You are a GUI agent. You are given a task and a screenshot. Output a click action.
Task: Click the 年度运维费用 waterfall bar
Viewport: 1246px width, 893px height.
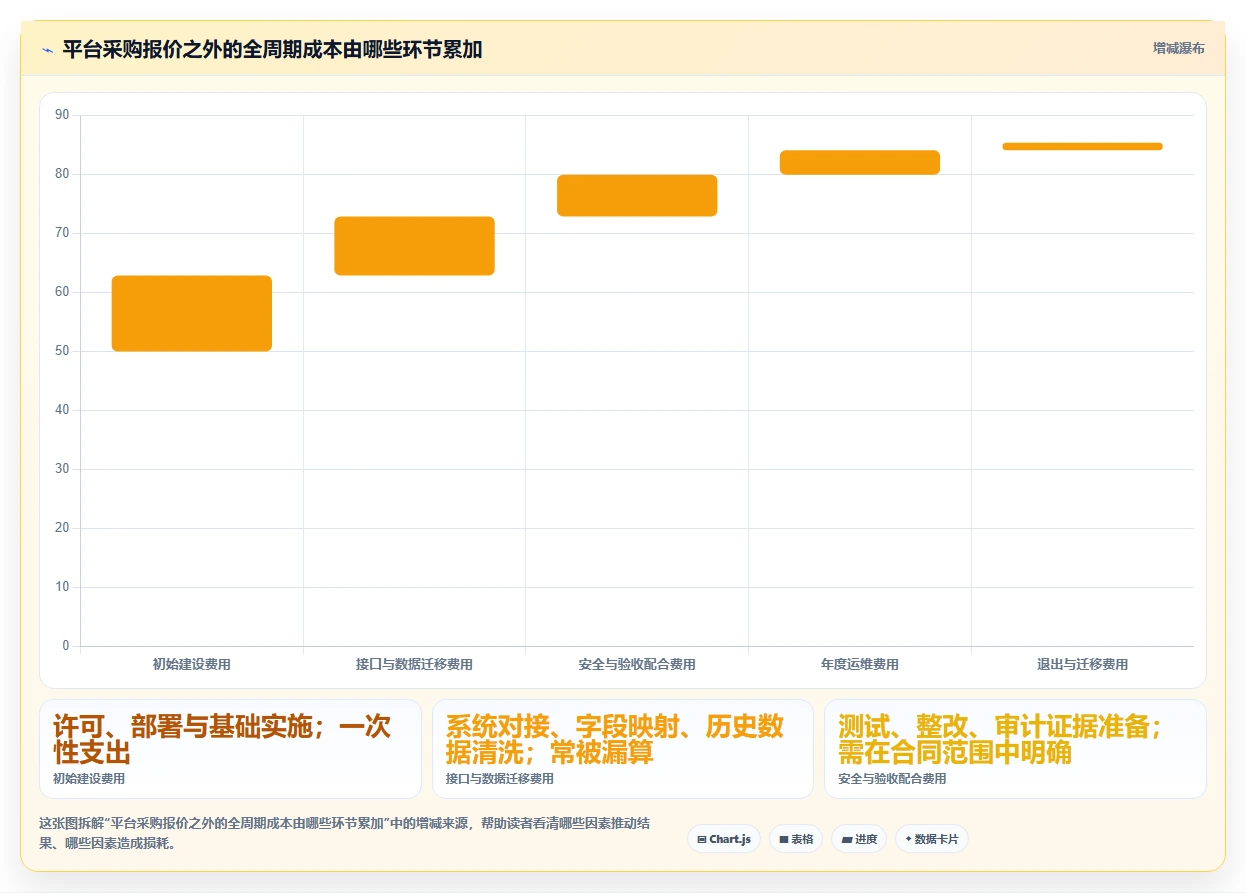[860, 162]
